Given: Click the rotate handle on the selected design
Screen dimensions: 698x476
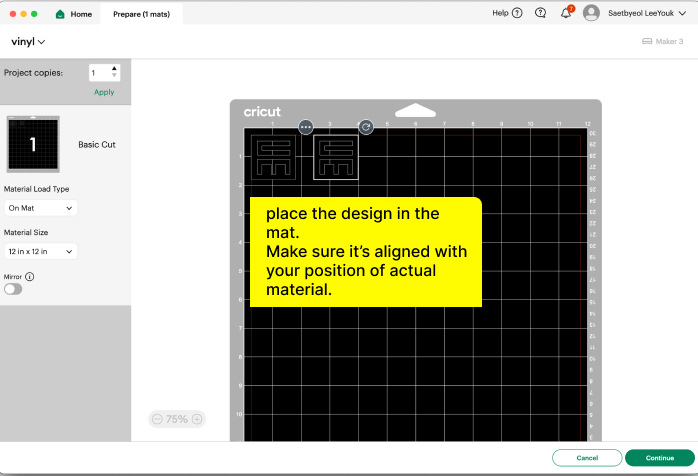Looking at the screenshot, I should (x=366, y=127).
